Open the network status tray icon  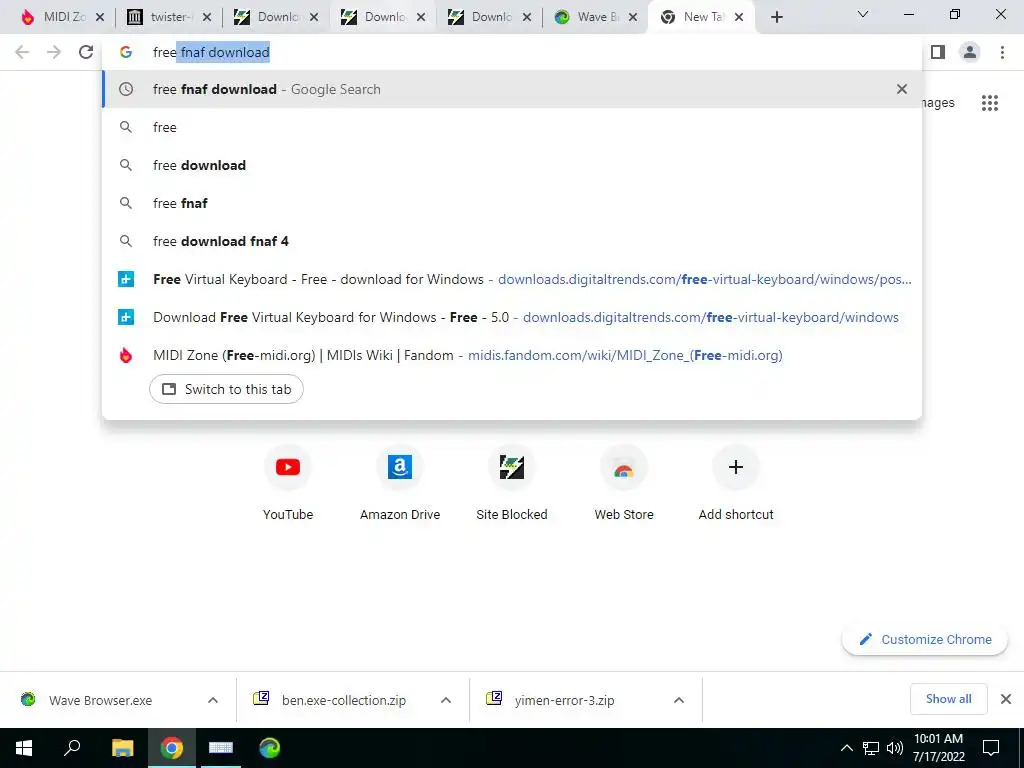click(871, 748)
